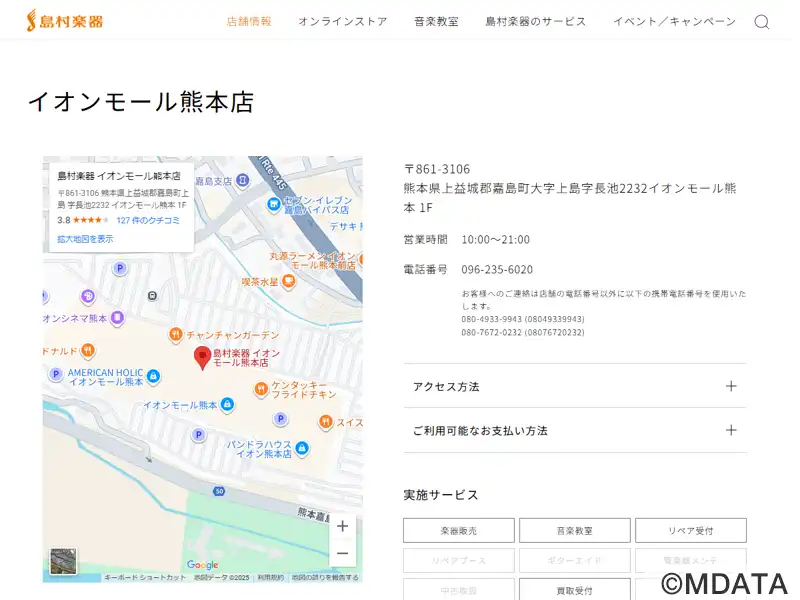Click the search magnifier icon in header
This screenshot has width=800, height=600.
(x=761, y=22)
